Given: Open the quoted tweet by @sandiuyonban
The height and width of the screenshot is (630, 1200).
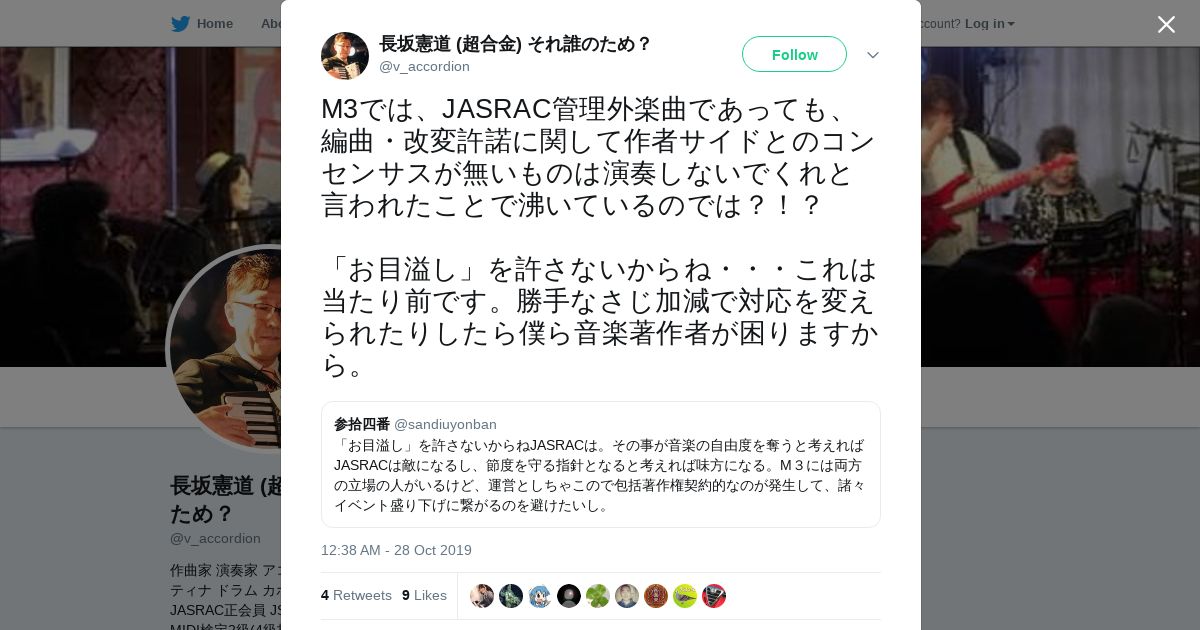Looking at the screenshot, I should coord(601,464).
